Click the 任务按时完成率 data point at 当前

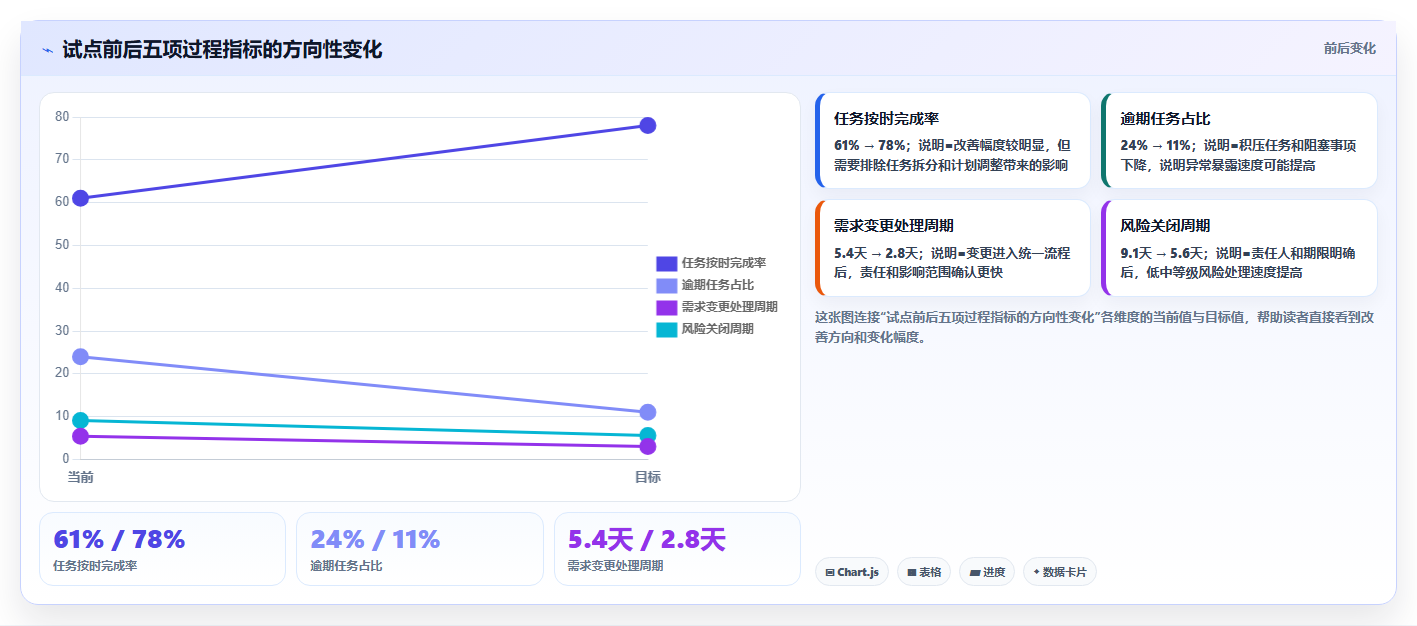click(x=81, y=198)
